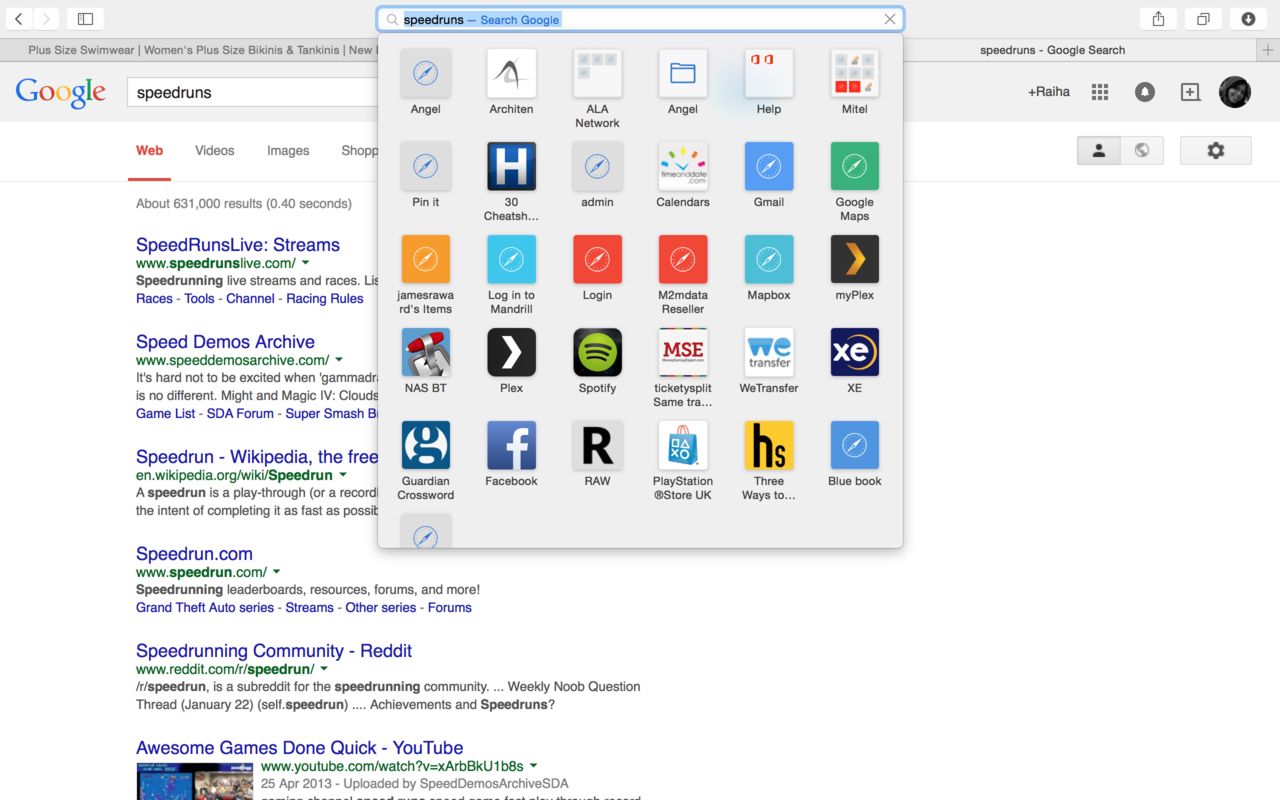
Task: Open the Google account avatar menu
Action: [1235, 92]
